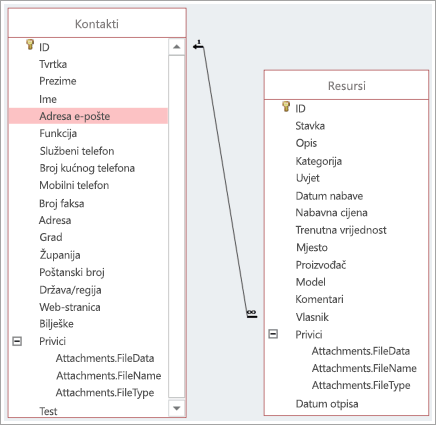Image resolution: width=436 pixels, height=425 pixels.
Task: Select the Tvrtka field in Kontakti
Action: coord(88,64)
